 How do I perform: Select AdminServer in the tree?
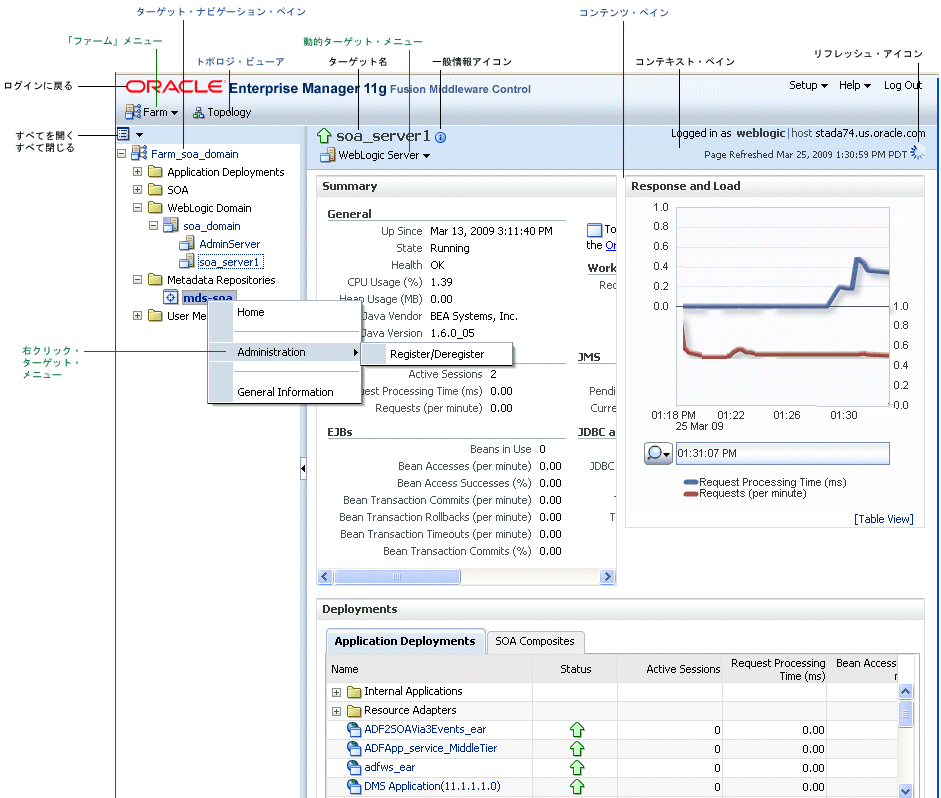(x=229, y=244)
